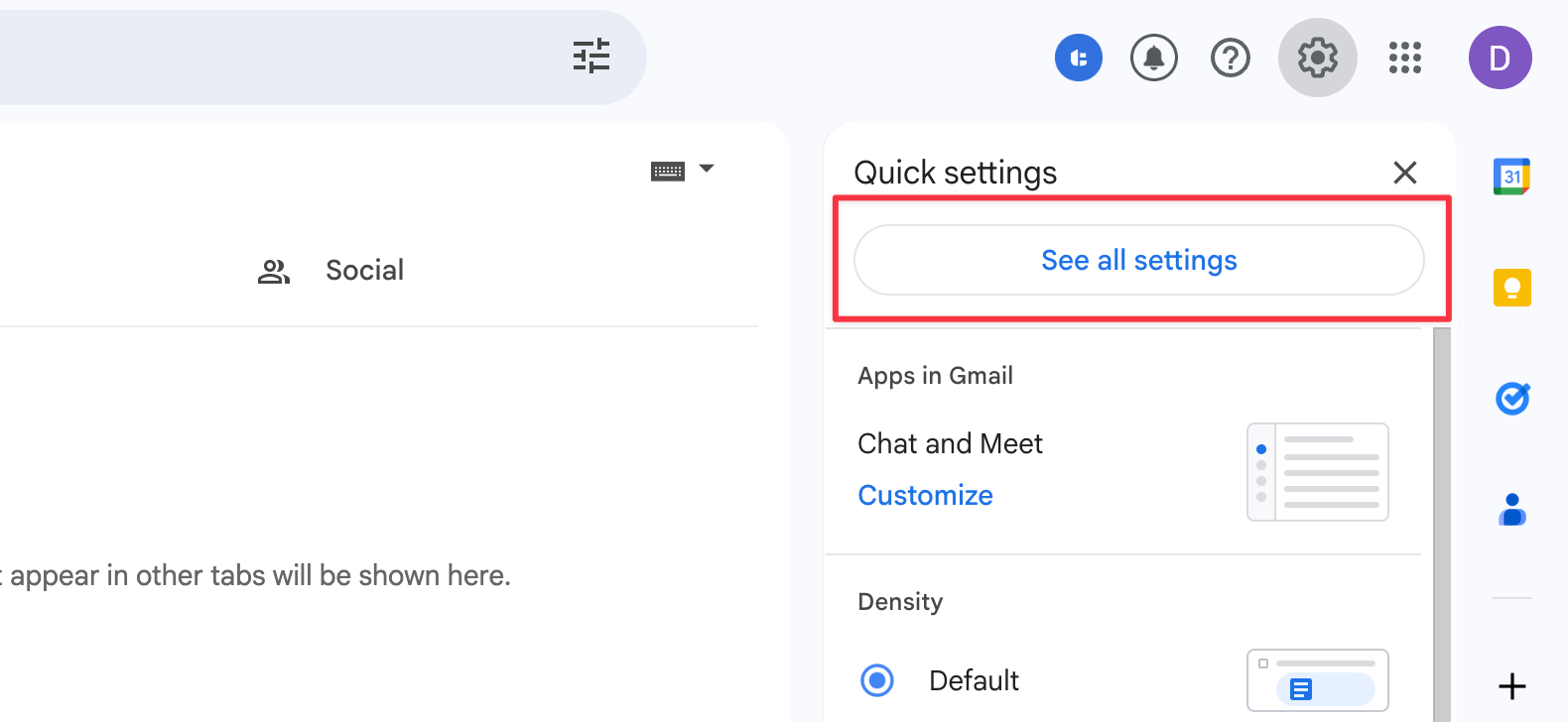1568x722 pixels.
Task: Click the Density section heading
Action: (900, 602)
